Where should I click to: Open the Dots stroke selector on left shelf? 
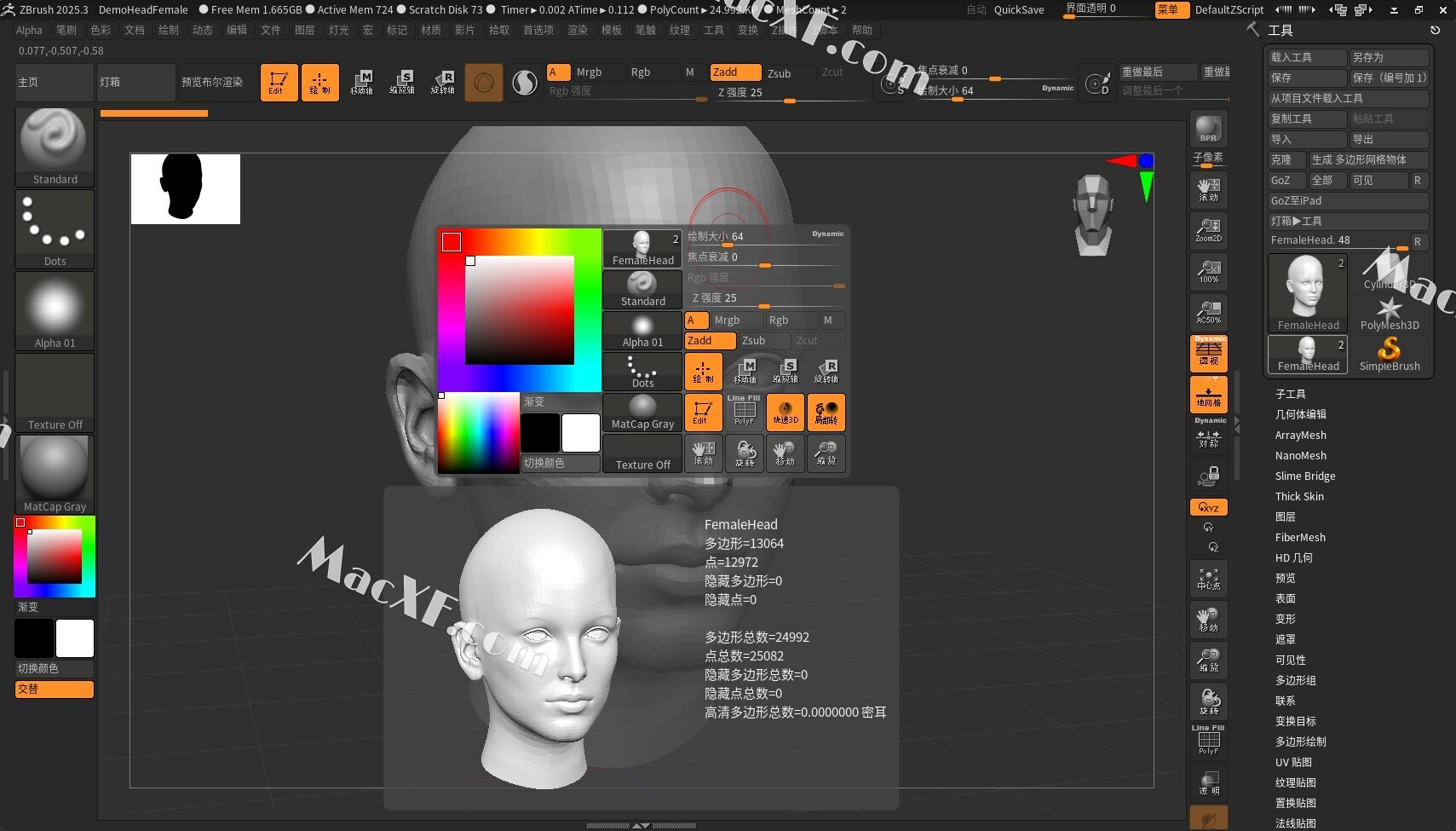click(55, 228)
